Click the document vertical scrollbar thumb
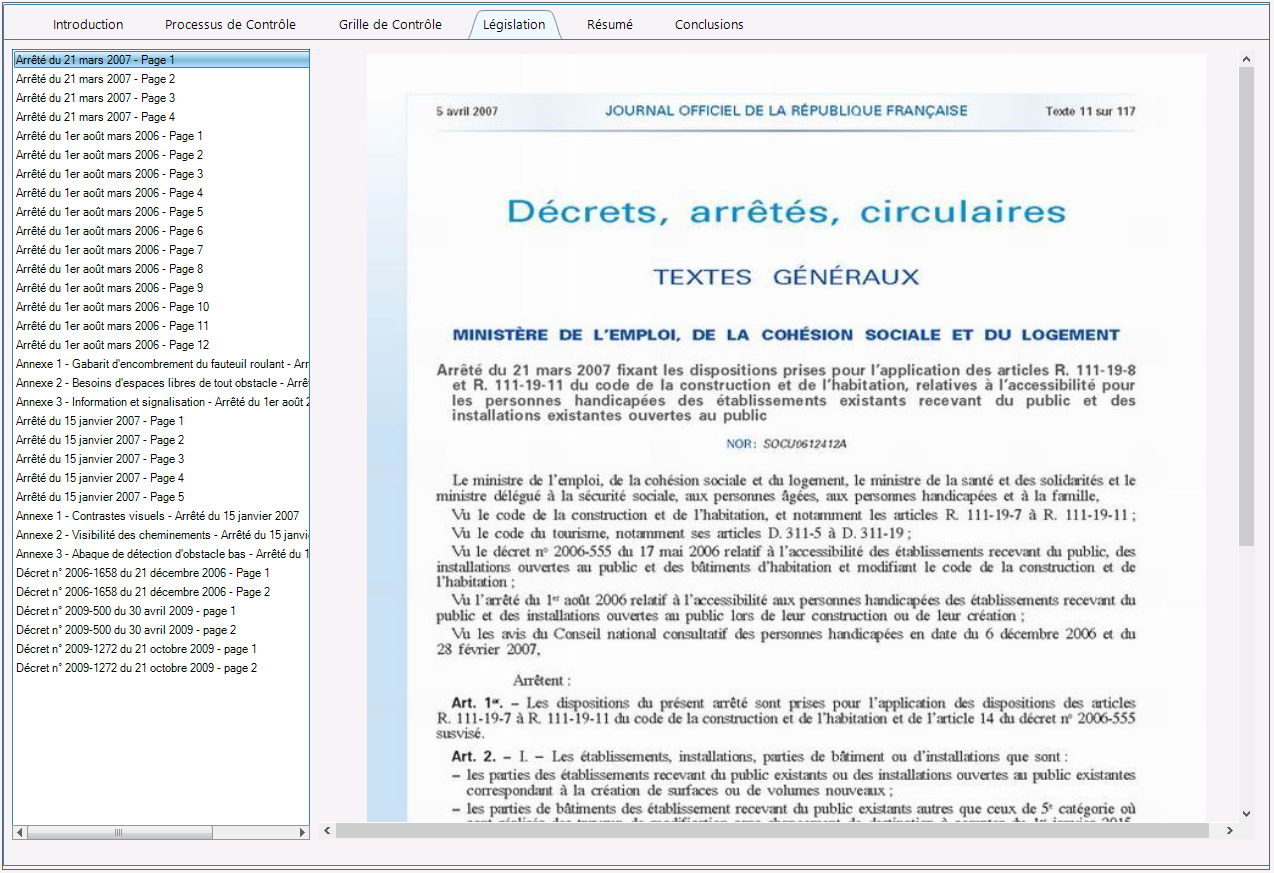The height and width of the screenshot is (873, 1274). [1246, 306]
